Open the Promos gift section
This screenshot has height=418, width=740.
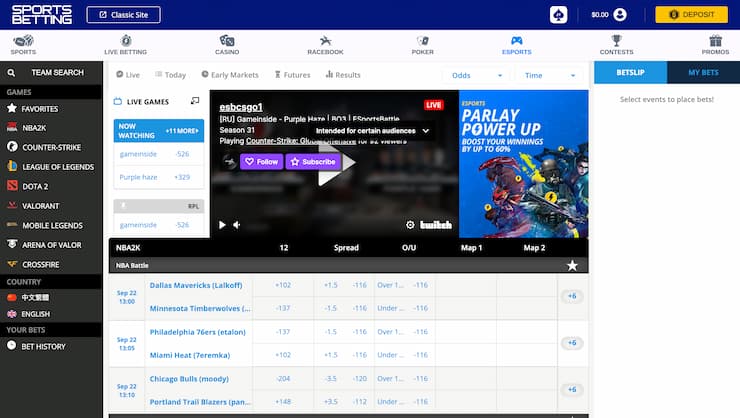[x=715, y=45]
